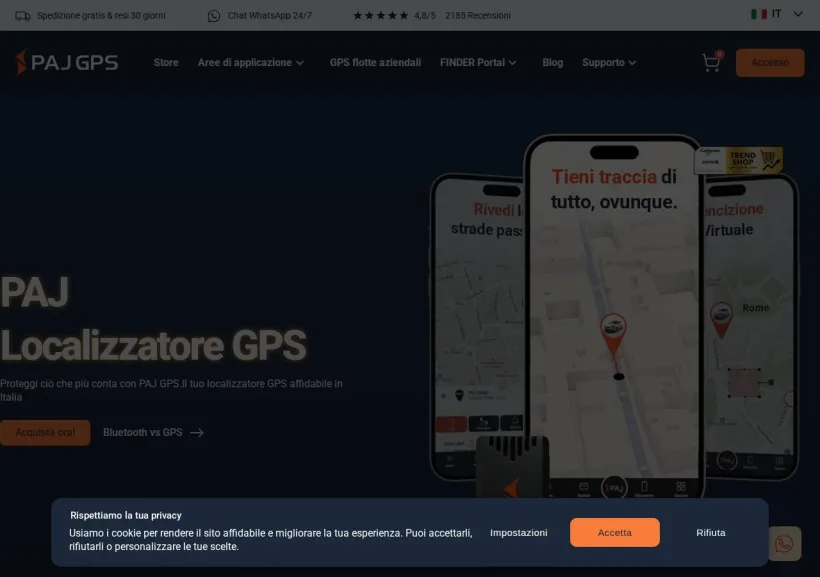The height and width of the screenshot is (577, 820).
Task: Click the Localizzatore GPS heading
Action: (x=153, y=345)
